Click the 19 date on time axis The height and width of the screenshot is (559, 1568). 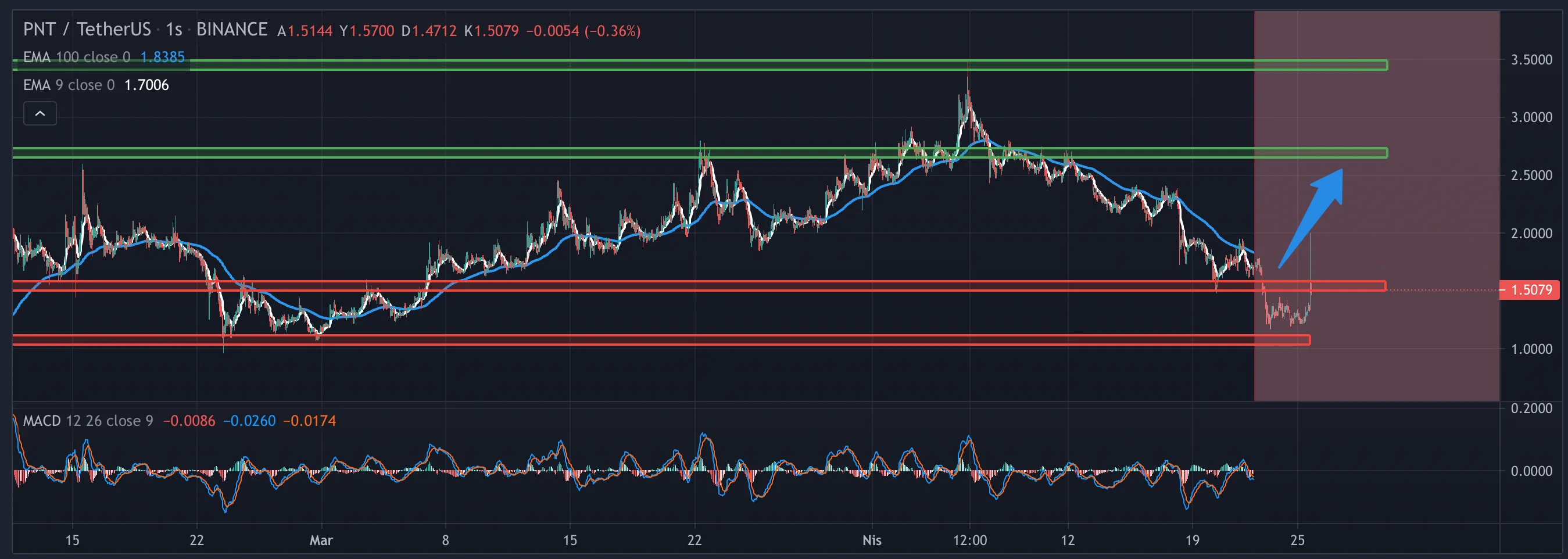pyautogui.click(x=1193, y=540)
